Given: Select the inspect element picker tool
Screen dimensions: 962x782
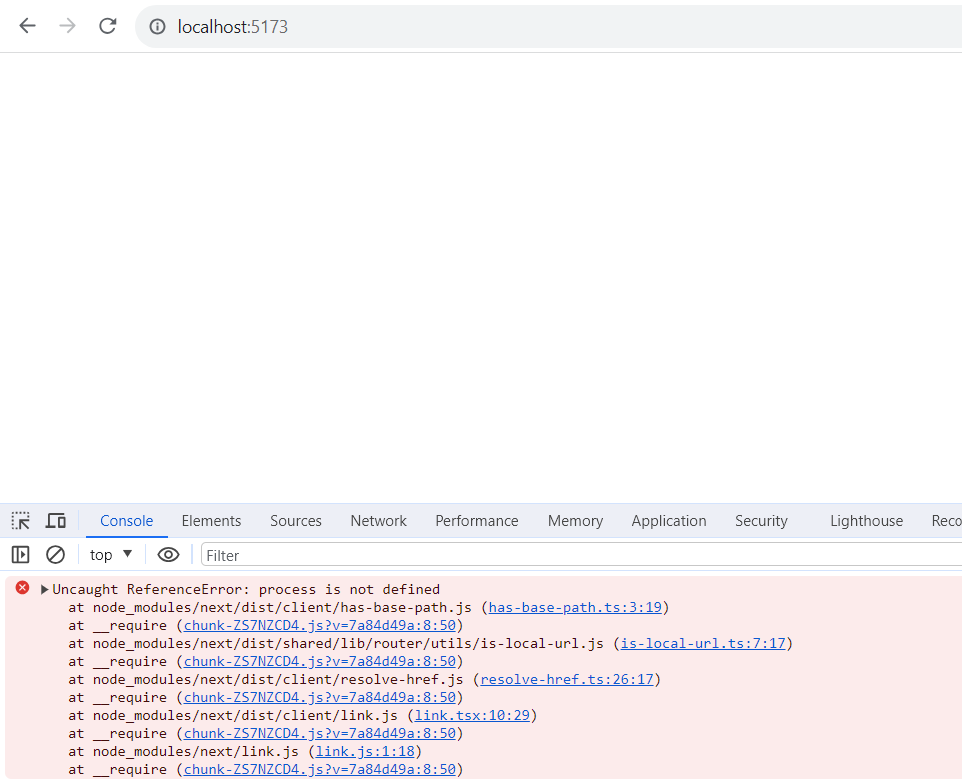Looking at the screenshot, I should [x=20, y=520].
